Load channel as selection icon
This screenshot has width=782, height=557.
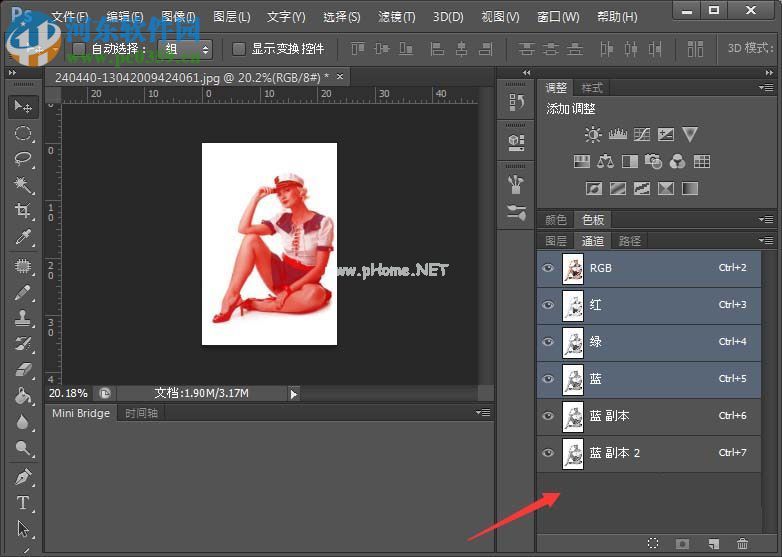pyautogui.click(x=652, y=544)
